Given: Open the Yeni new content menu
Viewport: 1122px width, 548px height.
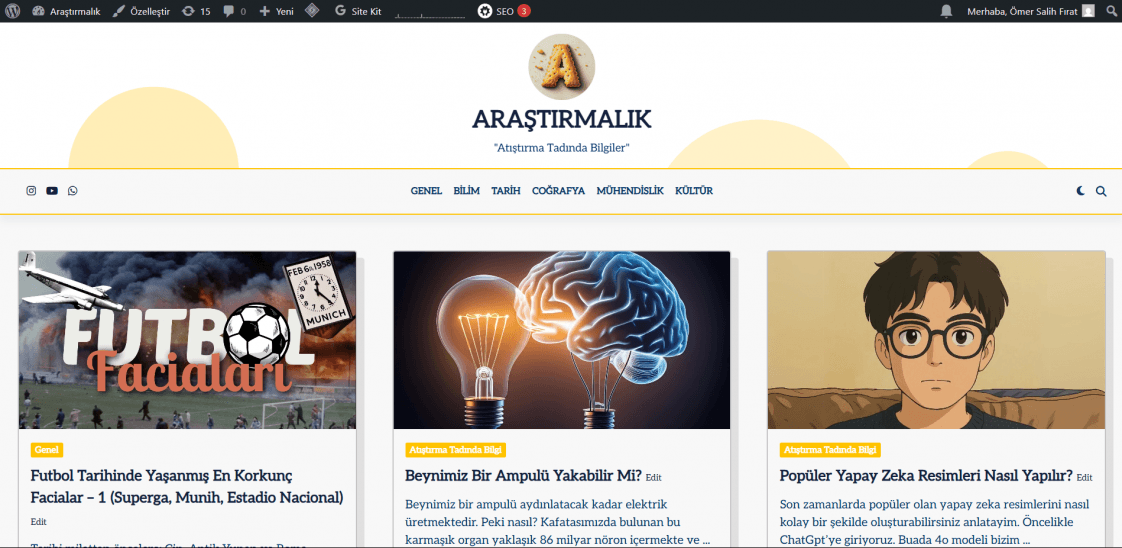Looking at the screenshot, I should [x=276, y=11].
